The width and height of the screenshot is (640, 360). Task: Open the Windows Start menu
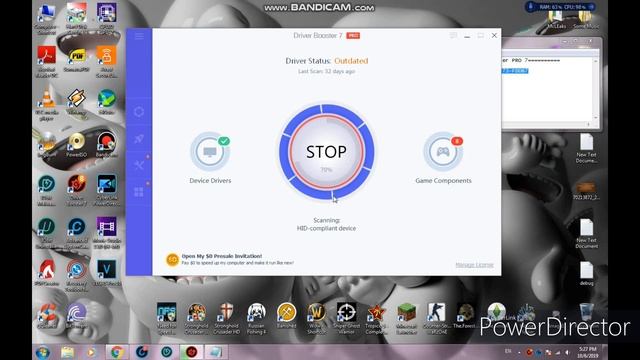43,352
